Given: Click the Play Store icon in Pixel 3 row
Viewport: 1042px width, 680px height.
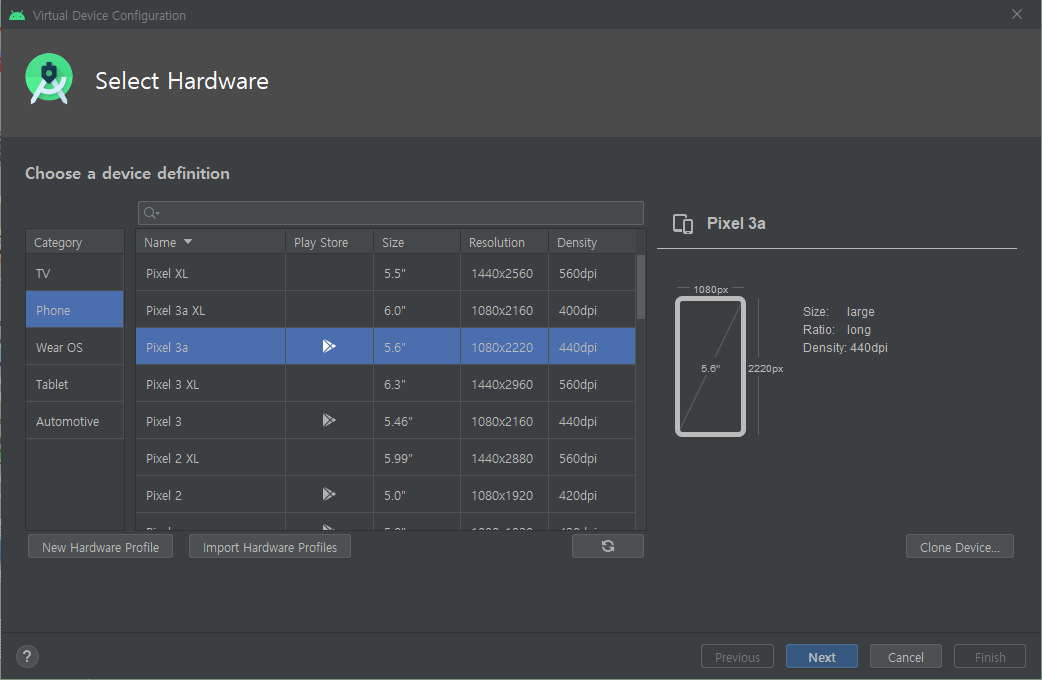Looking at the screenshot, I should (x=329, y=420).
